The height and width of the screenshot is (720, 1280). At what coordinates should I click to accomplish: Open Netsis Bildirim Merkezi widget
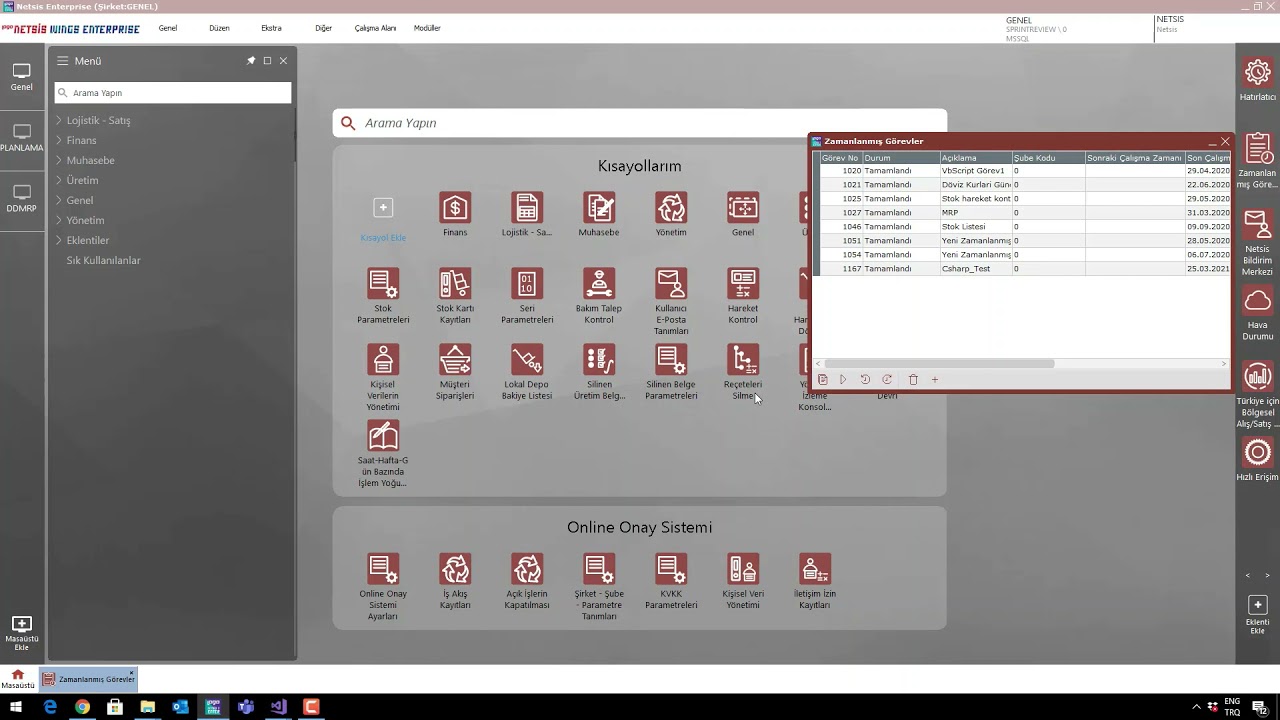click(x=1258, y=225)
